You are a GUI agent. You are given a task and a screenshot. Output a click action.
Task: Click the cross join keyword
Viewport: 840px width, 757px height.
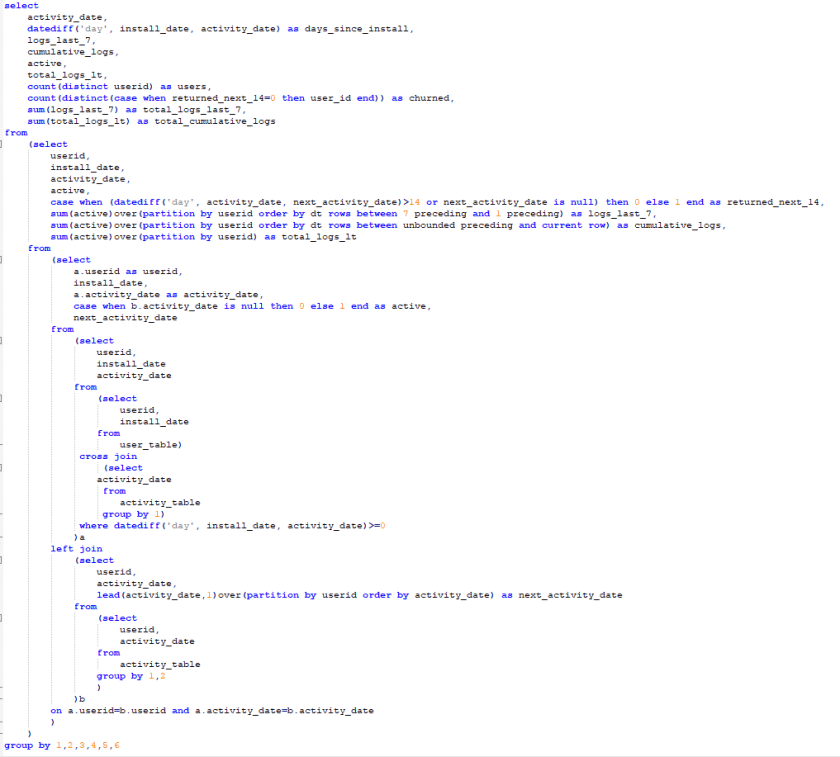(108, 456)
